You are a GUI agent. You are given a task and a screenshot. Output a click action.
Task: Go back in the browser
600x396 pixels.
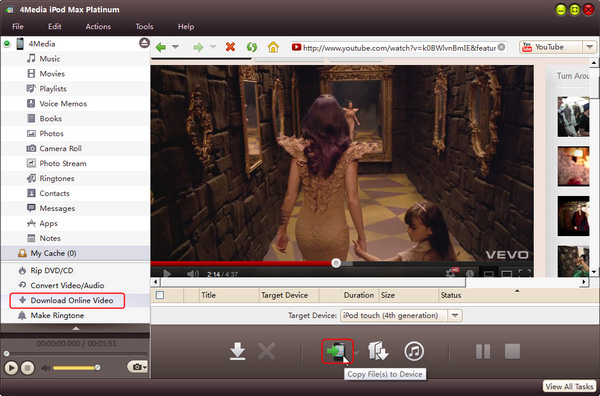coord(161,47)
